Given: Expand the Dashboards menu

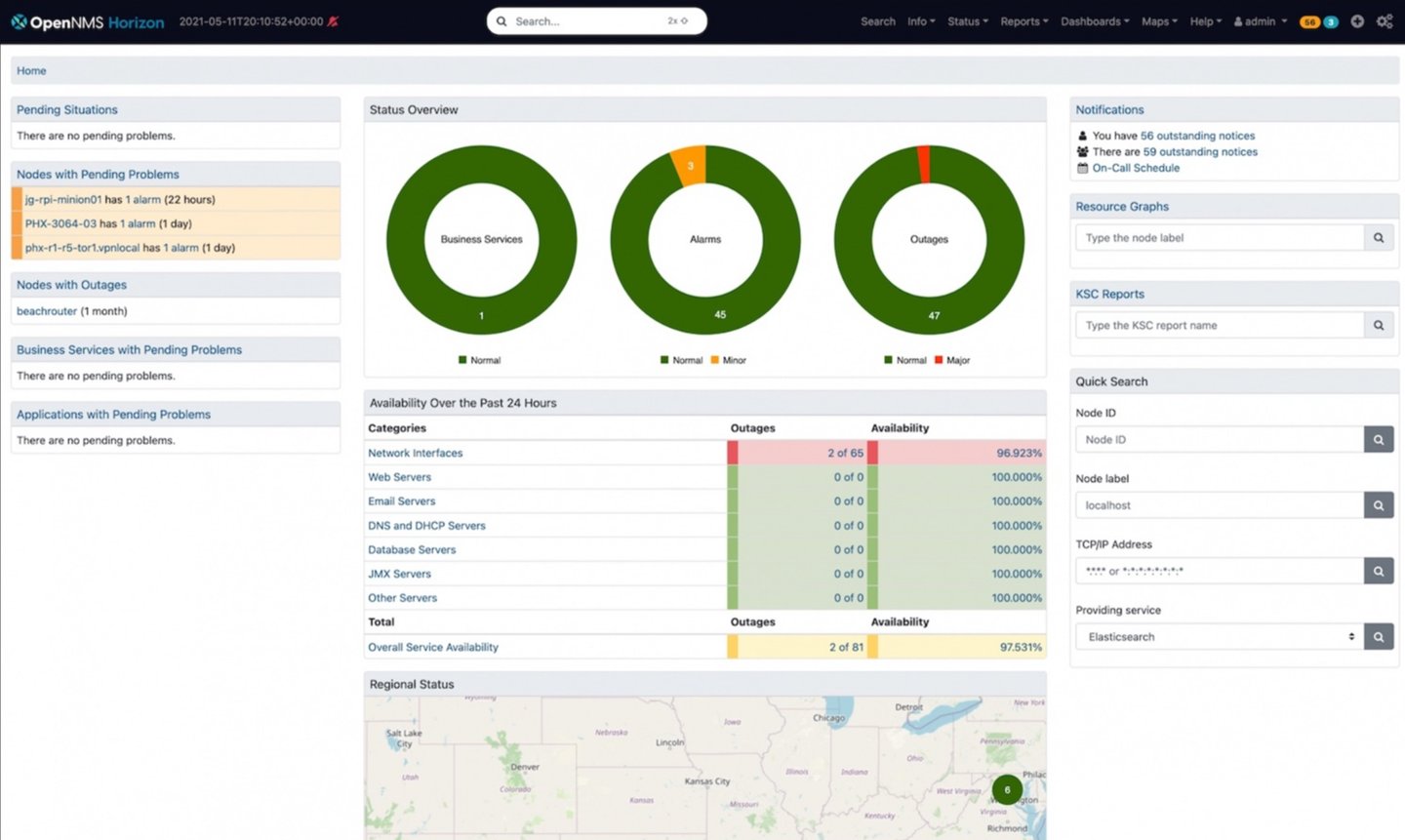Looking at the screenshot, I should pos(1095,21).
